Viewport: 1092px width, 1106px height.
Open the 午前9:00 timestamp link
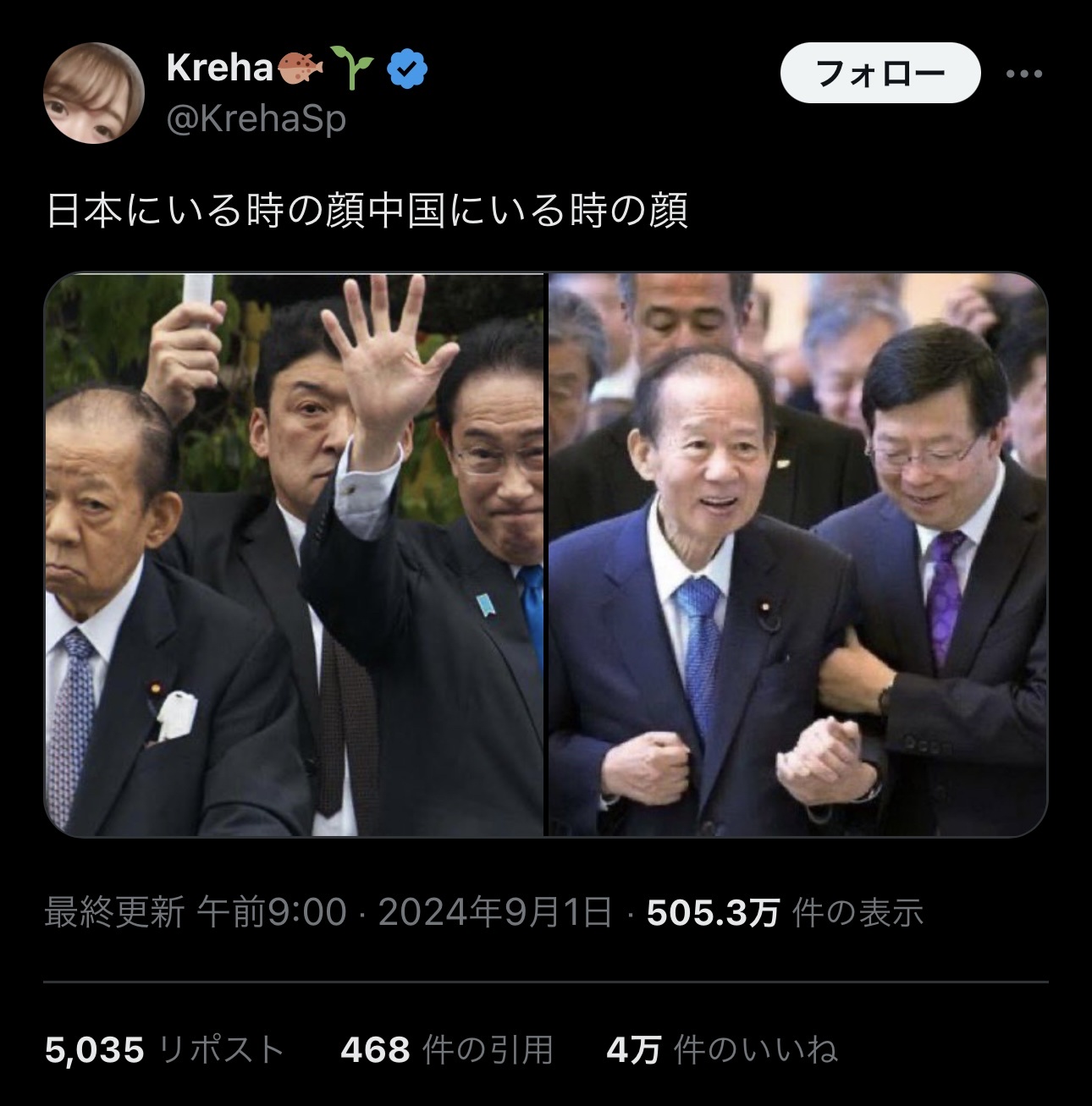[x=272, y=912]
